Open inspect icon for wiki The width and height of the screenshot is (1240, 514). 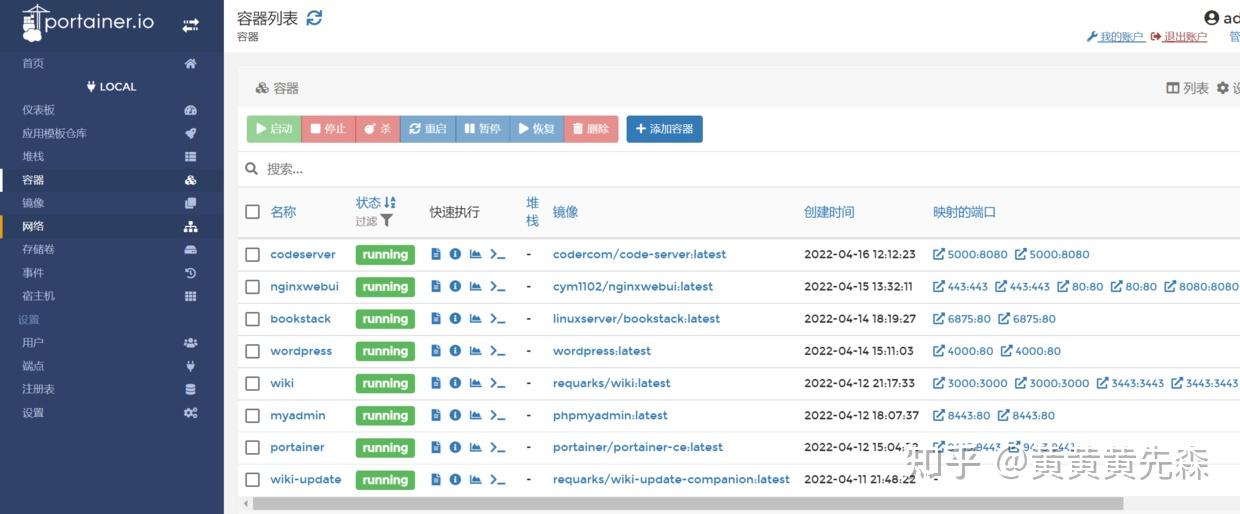point(455,383)
